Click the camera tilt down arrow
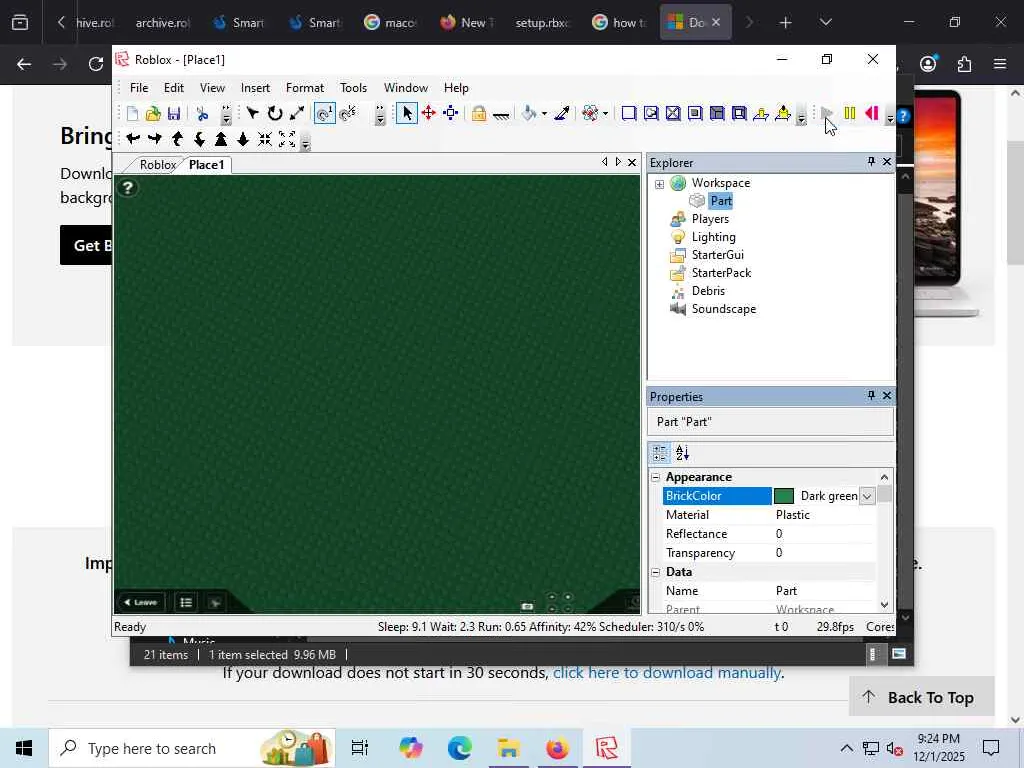The image size is (1024, 768). tap(199, 138)
